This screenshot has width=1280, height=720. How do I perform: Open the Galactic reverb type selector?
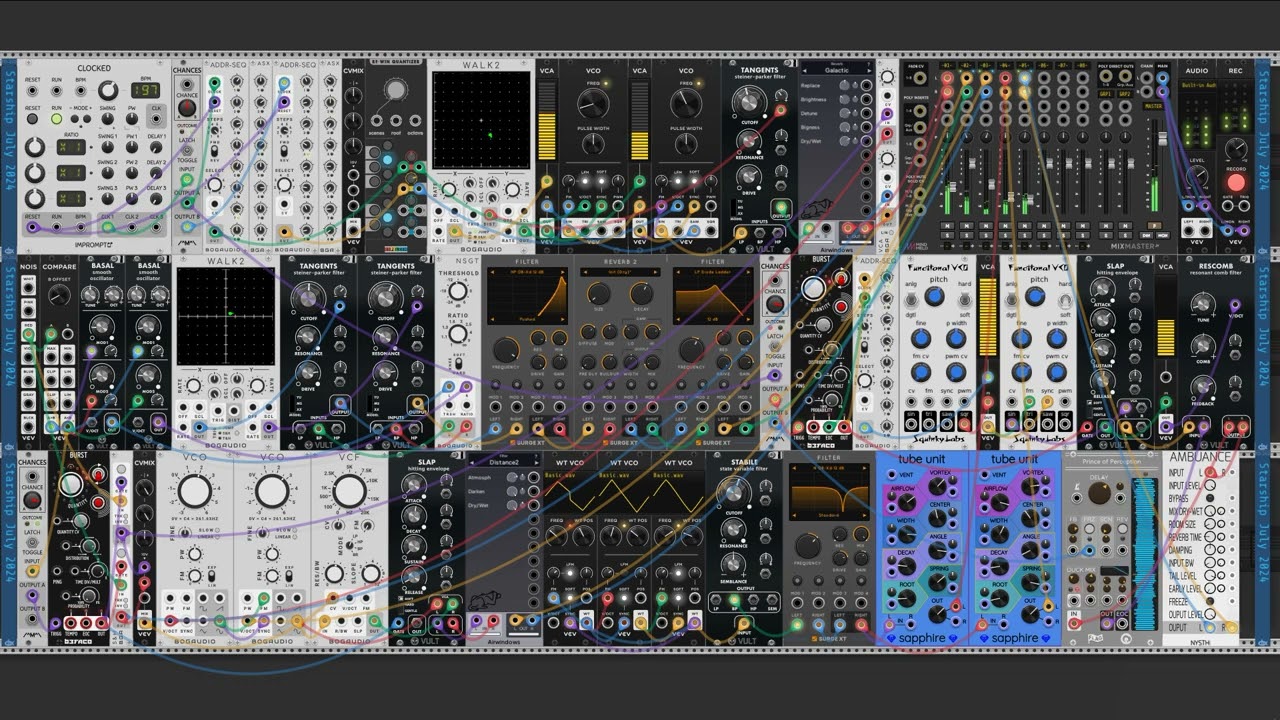point(837,70)
